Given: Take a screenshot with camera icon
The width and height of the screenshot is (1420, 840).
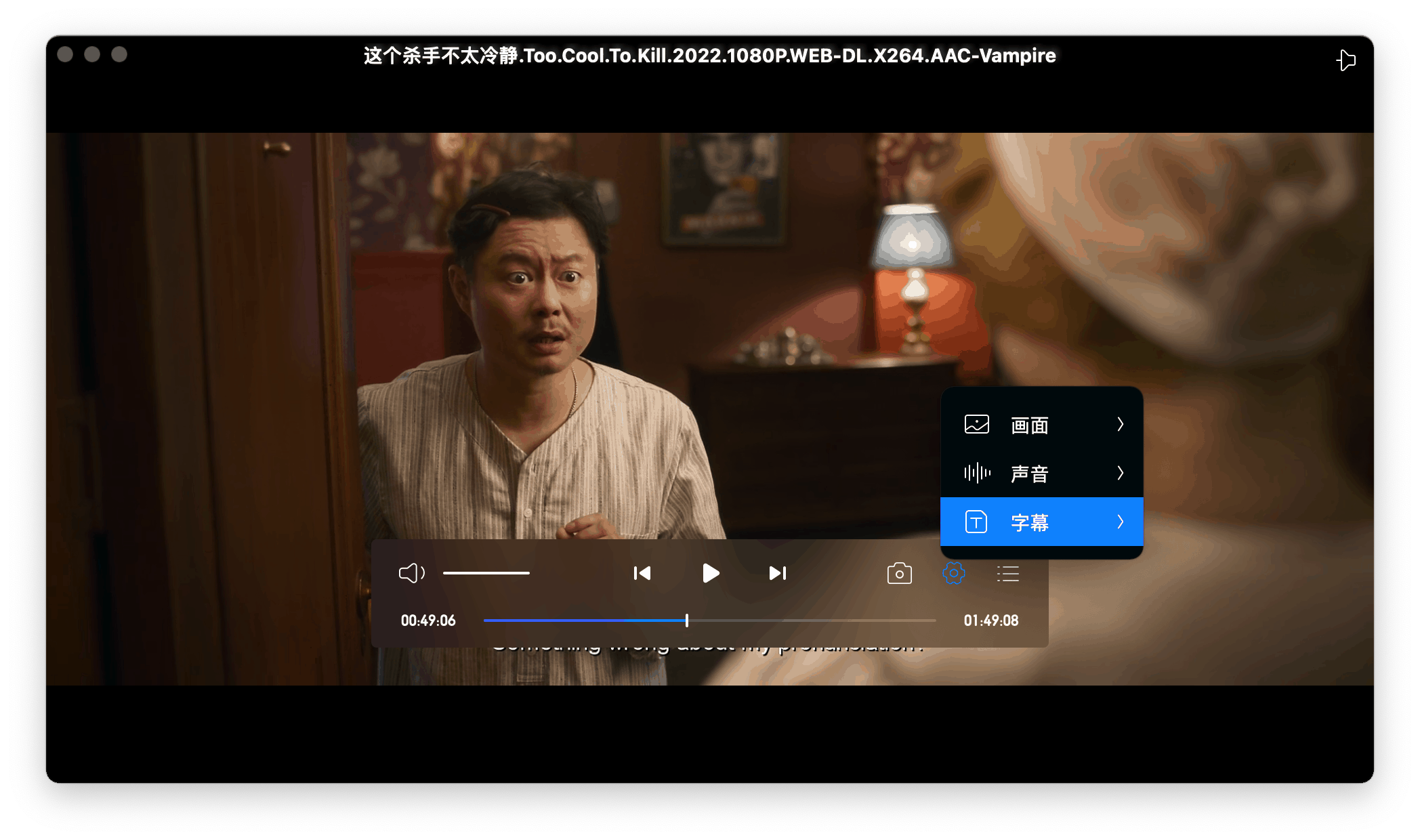Looking at the screenshot, I should tap(899, 573).
